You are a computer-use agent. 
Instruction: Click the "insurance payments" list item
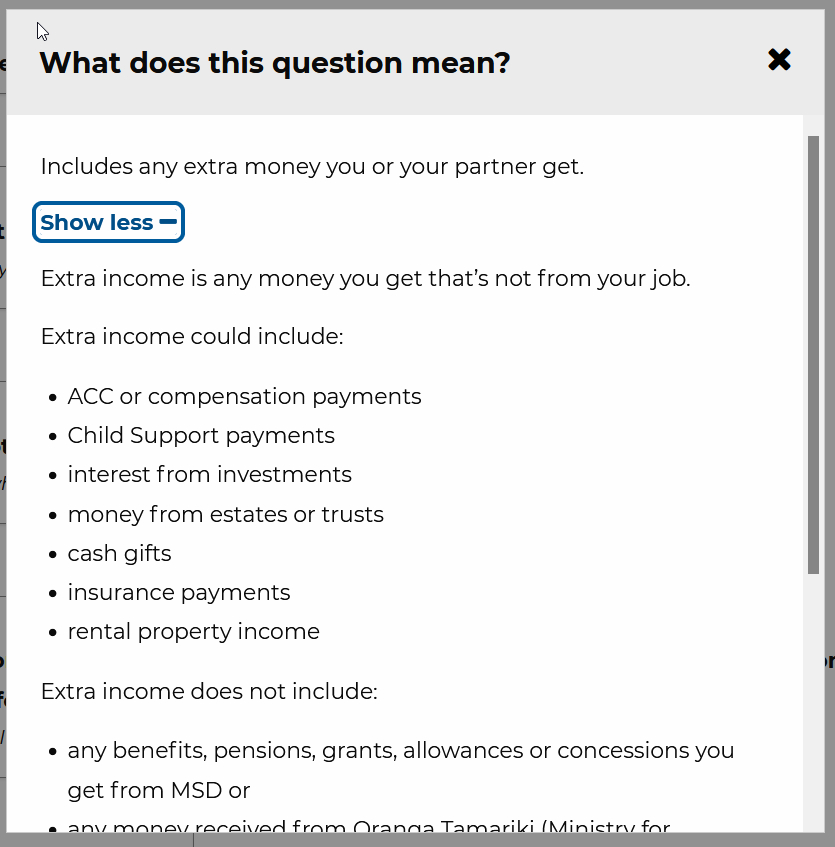179,593
